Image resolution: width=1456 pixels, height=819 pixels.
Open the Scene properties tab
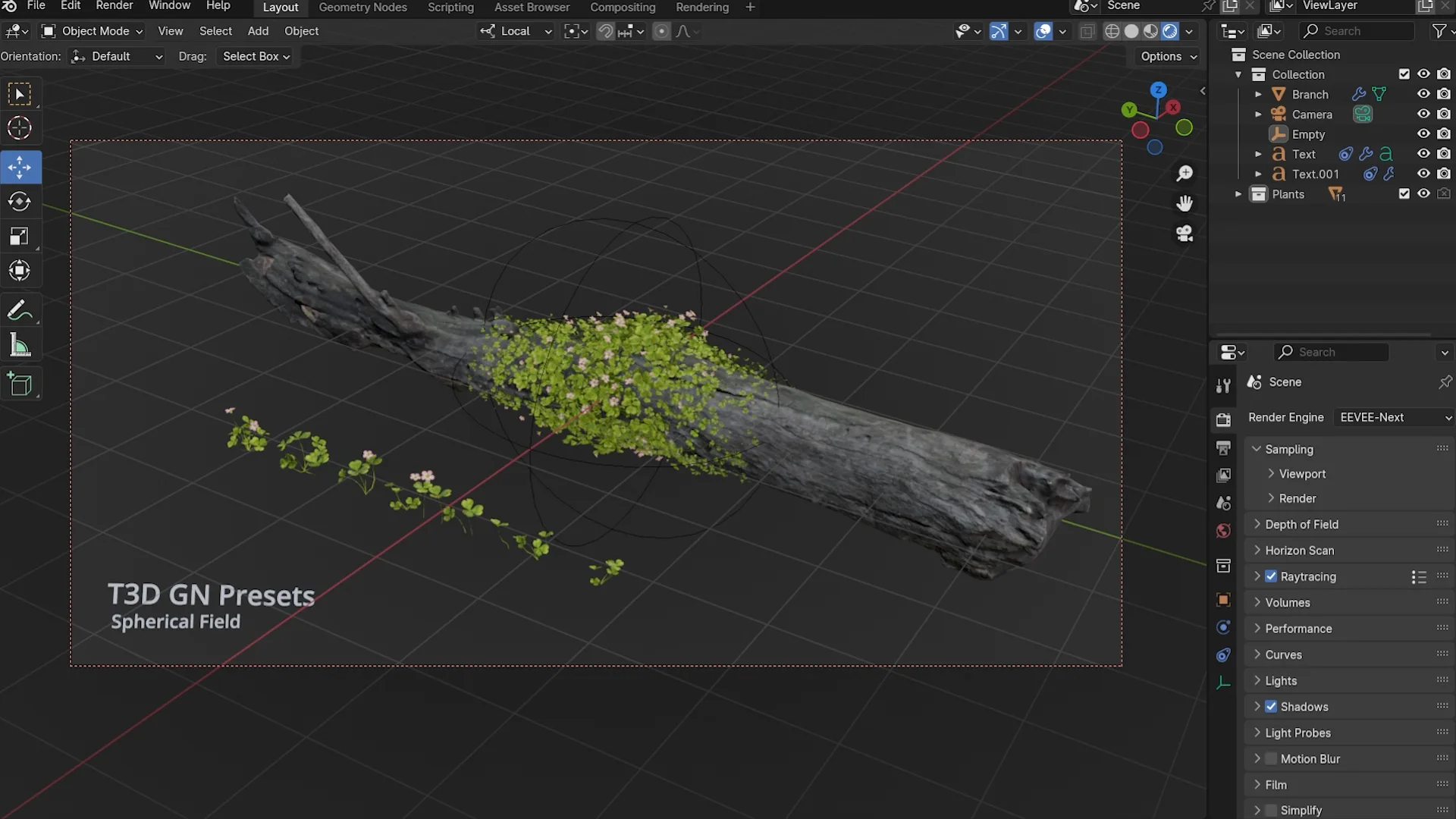(x=1223, y=503)
